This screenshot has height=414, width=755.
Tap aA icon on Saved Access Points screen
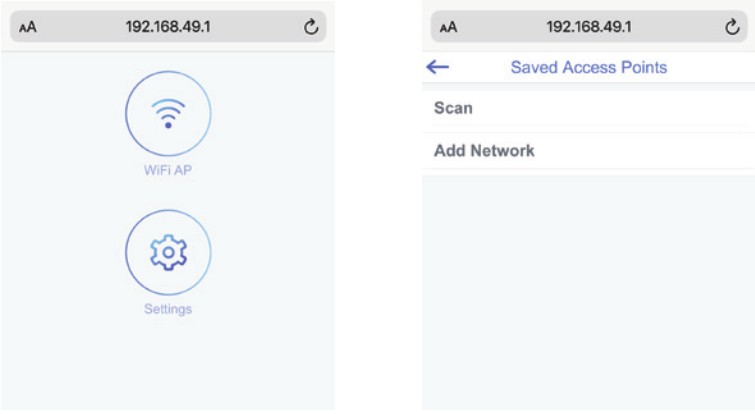[448, 28]
